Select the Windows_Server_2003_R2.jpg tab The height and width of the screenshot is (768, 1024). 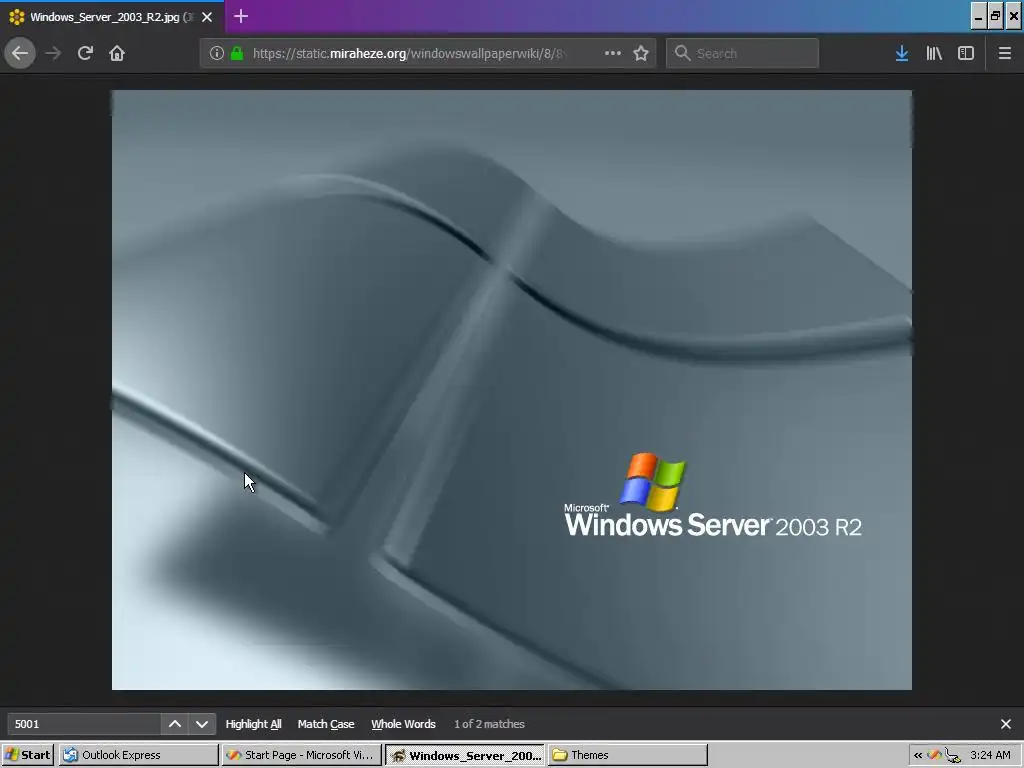tap(112, 17)
